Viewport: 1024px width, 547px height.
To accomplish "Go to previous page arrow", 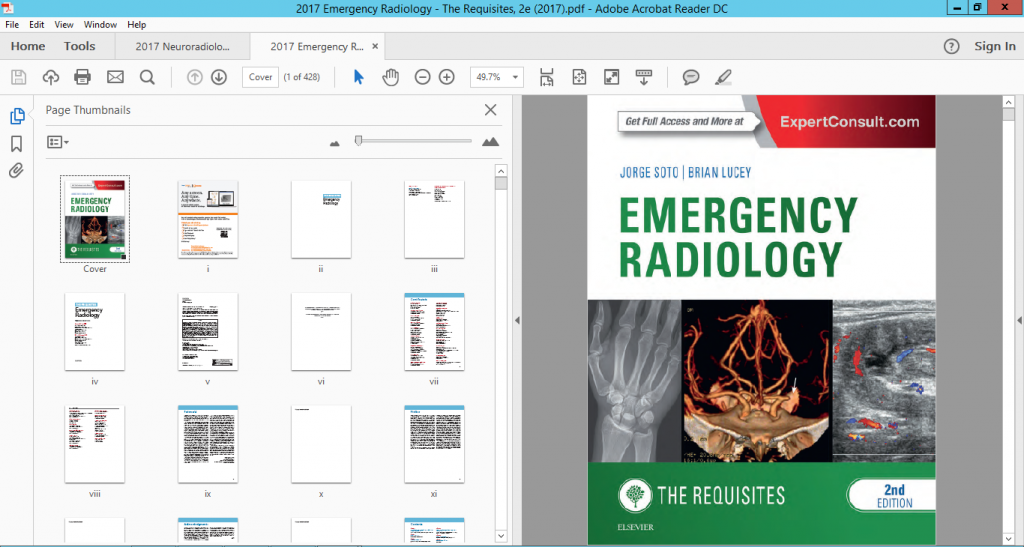I will click(195, 77).
